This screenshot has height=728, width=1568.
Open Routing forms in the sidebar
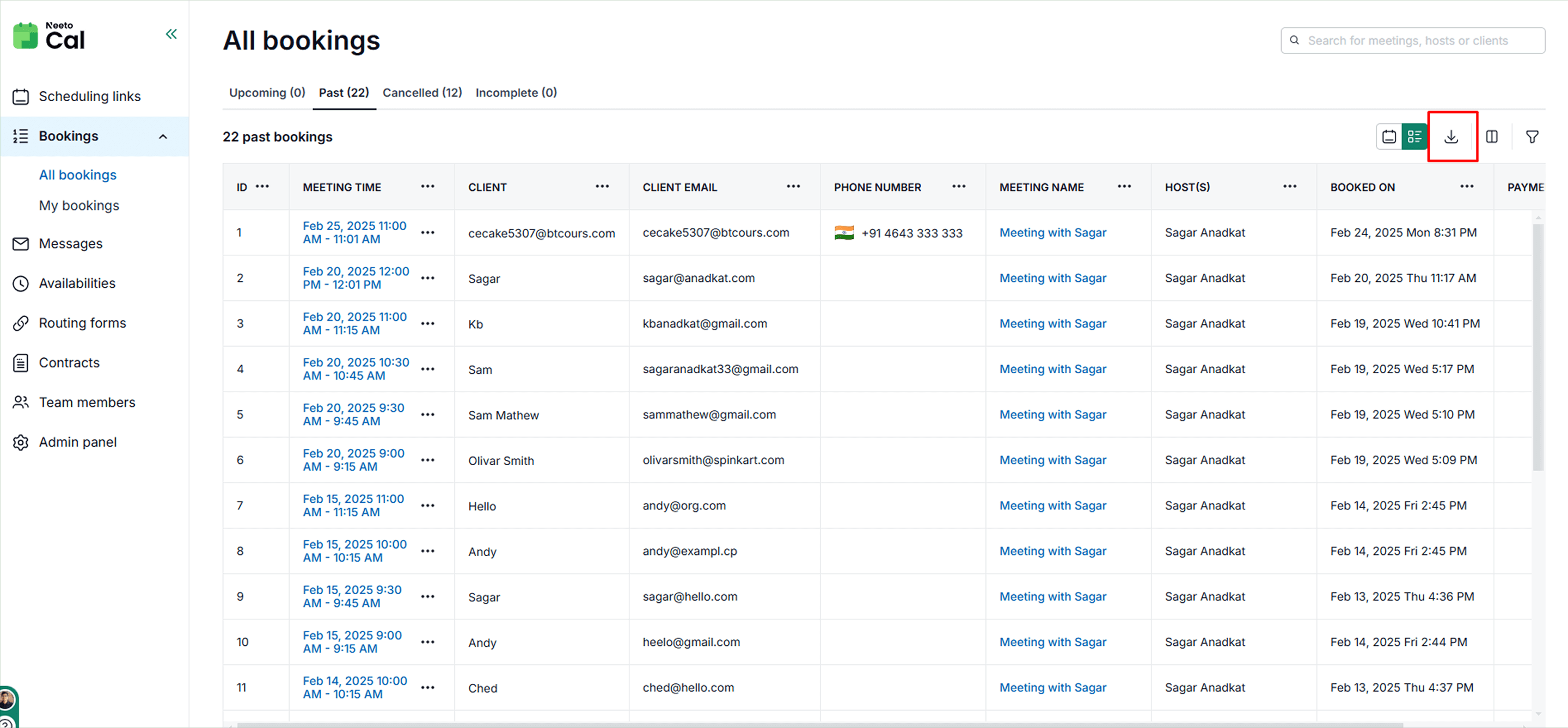pyautogui.click(x=82, y=323)
